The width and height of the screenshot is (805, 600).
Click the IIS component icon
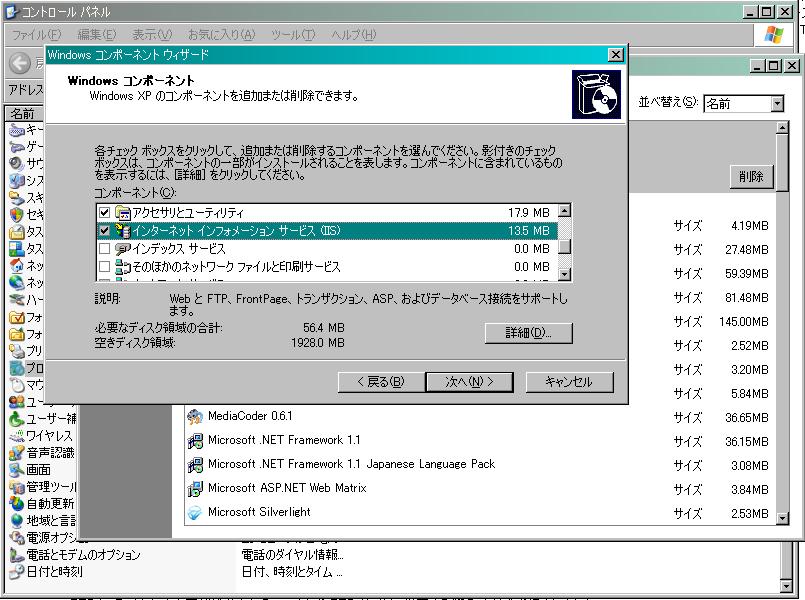pyautogui.click(x=123, y=230)
